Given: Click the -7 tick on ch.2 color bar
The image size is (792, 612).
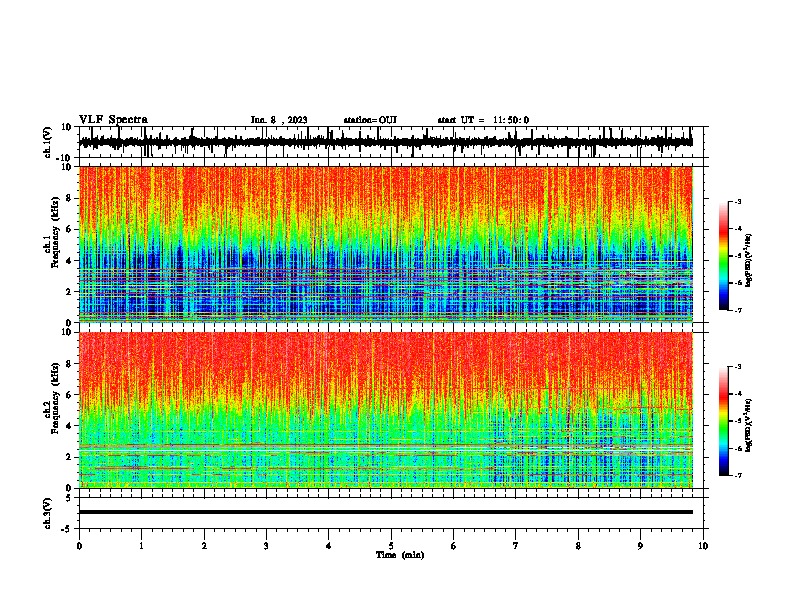Looking at the screenshot, I should pyautogui.click(x=738, y=475).
